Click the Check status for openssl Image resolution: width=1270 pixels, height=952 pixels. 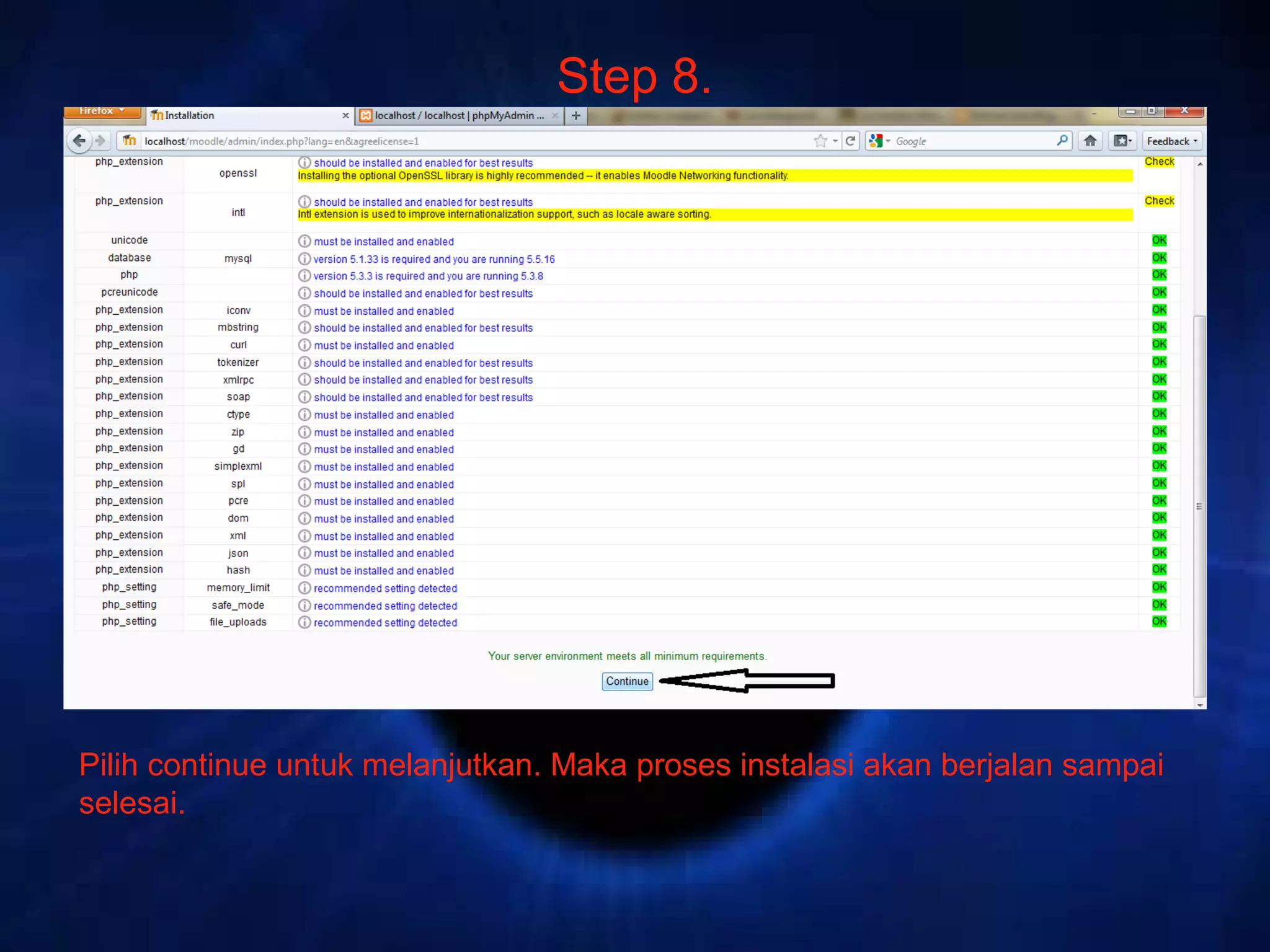point(1159,162)
